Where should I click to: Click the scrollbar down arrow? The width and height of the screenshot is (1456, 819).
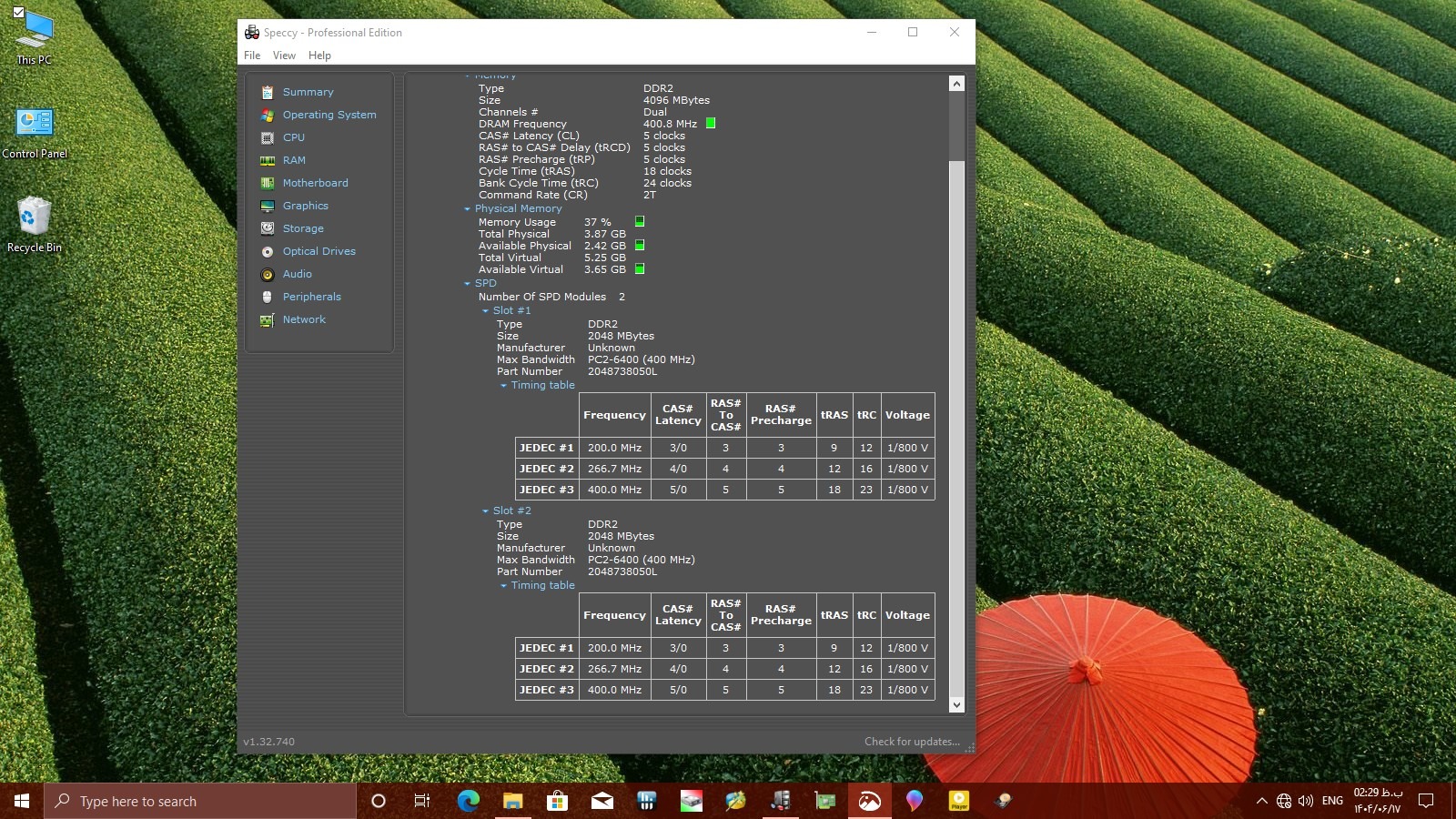click(x=956, y=704)
